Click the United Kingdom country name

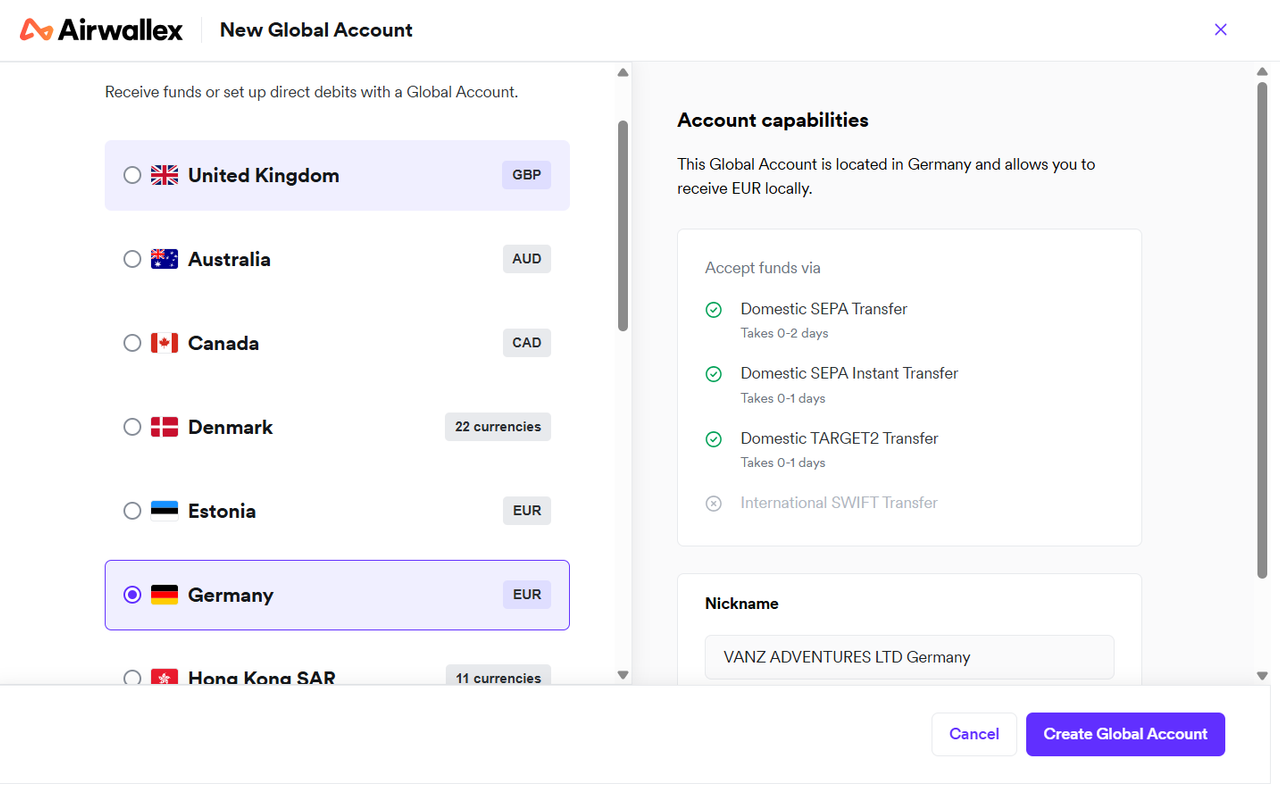pyautogui.click(x=264, y=175)
